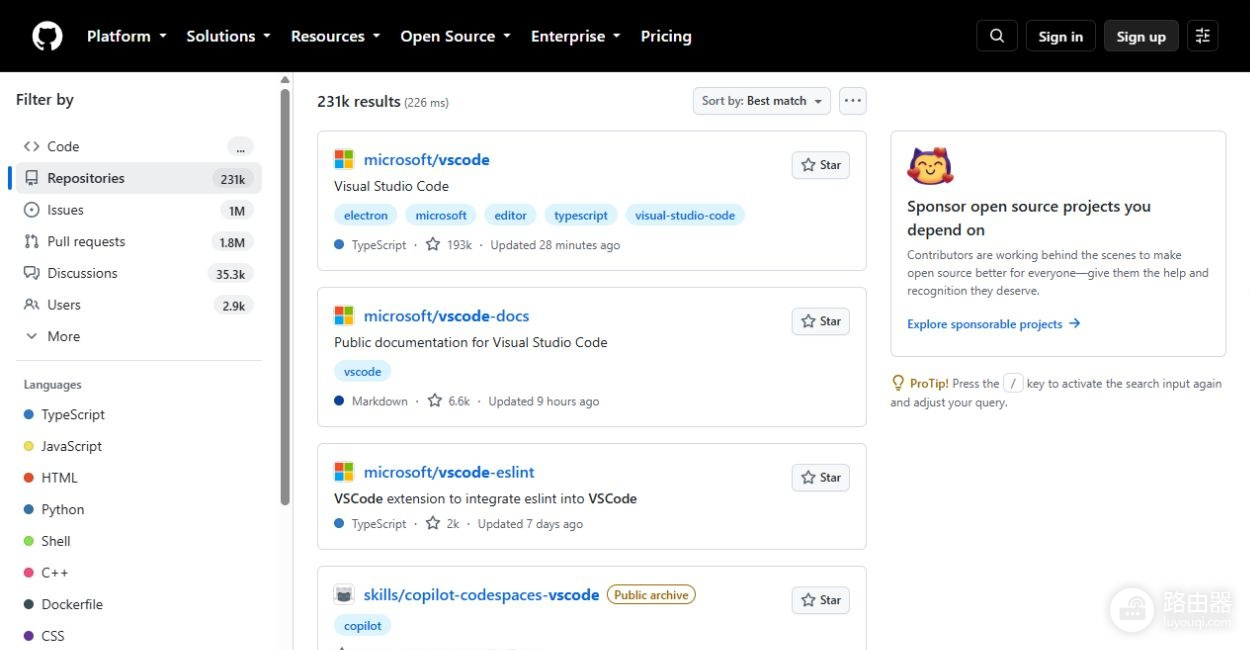Click the Pull requests icon
The width and height of the screenshot is (1250, 650).
pyautogui.click(x=31, y=242)
